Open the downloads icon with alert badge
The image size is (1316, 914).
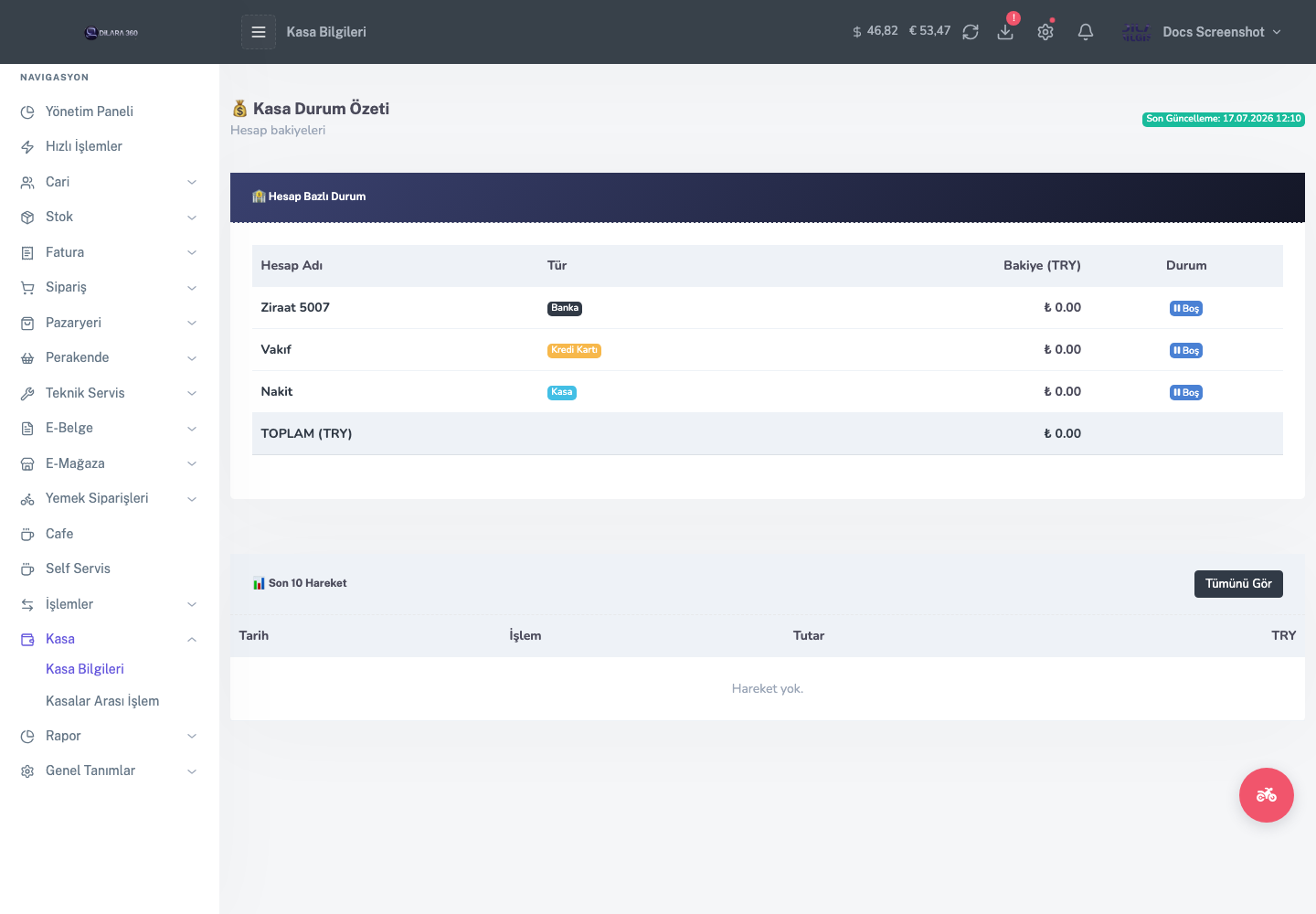1005,32
